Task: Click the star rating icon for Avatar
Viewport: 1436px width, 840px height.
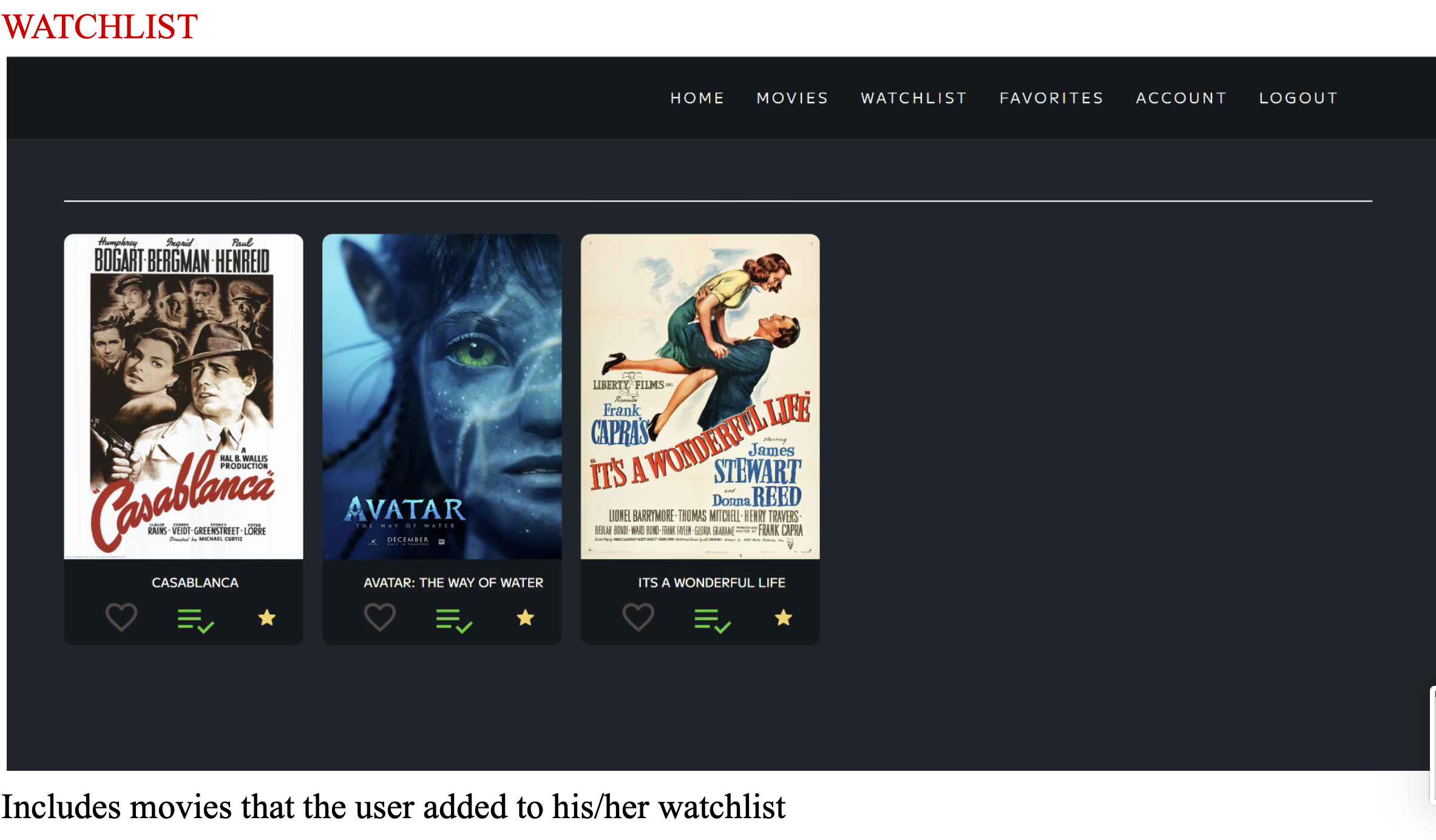Action: tap(525, 617)
